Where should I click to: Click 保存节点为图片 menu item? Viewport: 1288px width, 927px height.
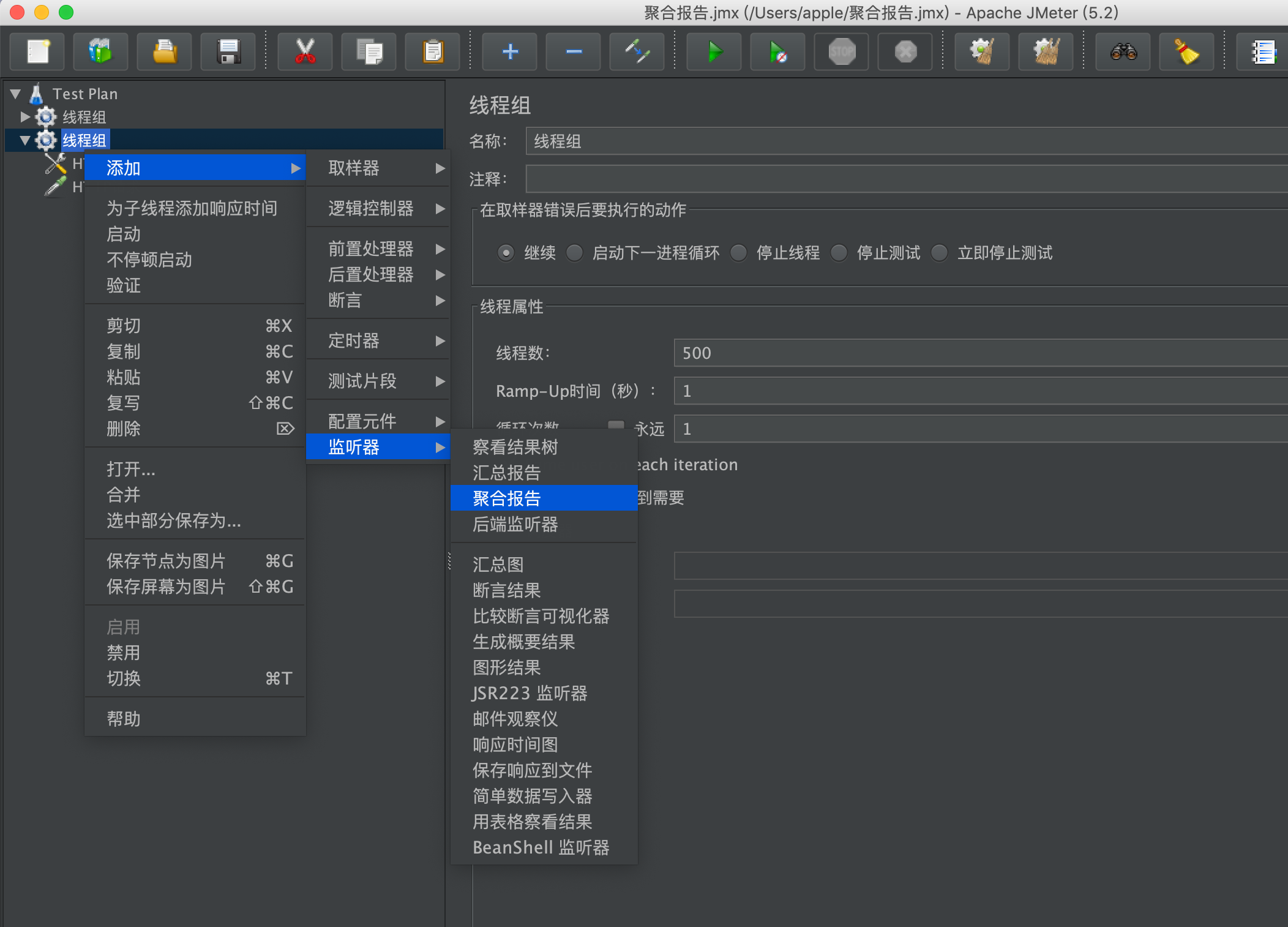[195, 561]
